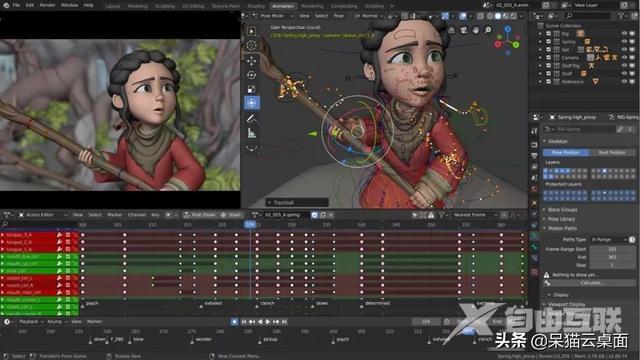640x360 pixels.
Task: Select the Measure ruler tool
Action: pyautogui.click(x=251, y=133)
